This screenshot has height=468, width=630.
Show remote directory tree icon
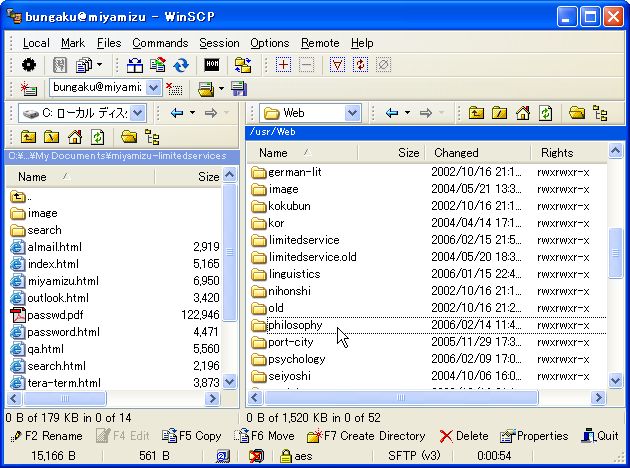tap(600, 113)
